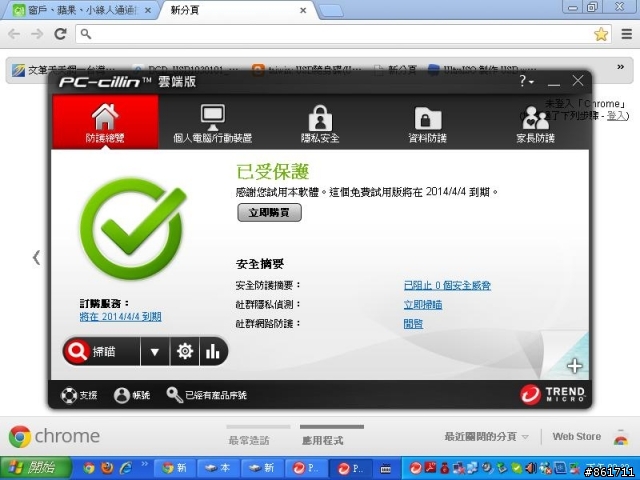Launch Chrome from quick launch
Screen dimensions: 640x480
click(x=89, y=468)
